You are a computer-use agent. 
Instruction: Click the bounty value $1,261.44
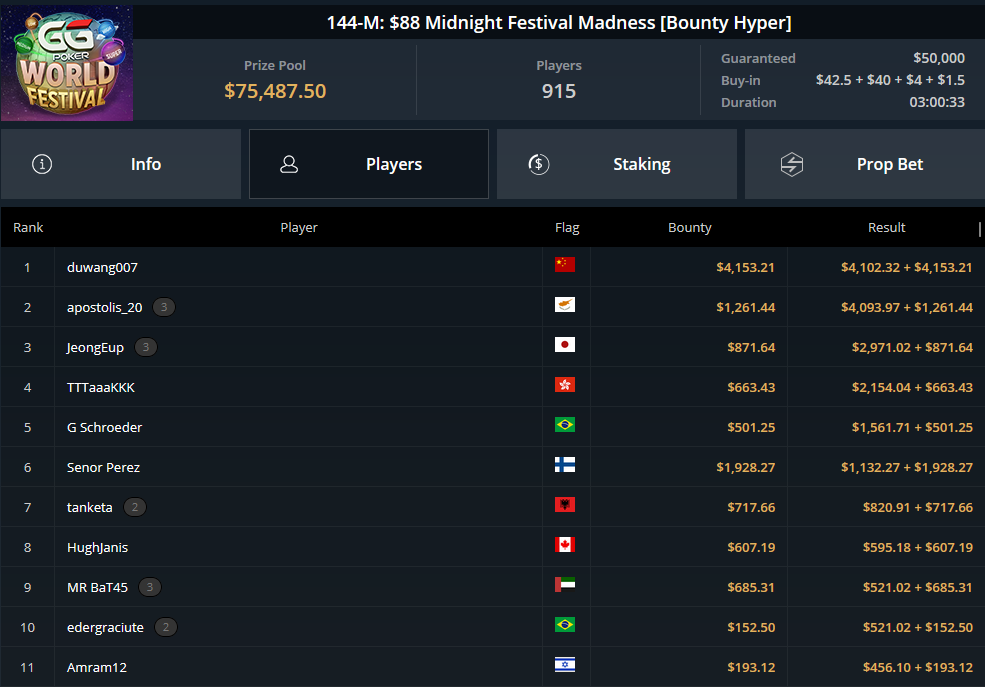[x=746, y=308]
